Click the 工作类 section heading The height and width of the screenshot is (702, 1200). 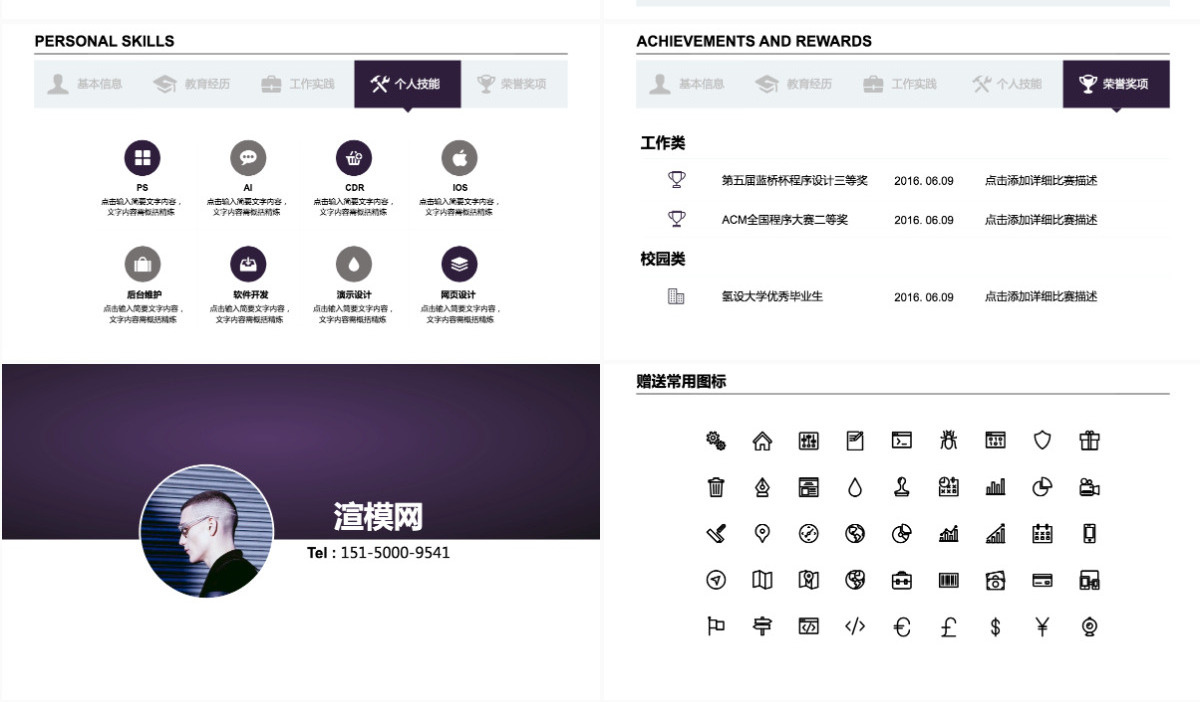(663, 143)
